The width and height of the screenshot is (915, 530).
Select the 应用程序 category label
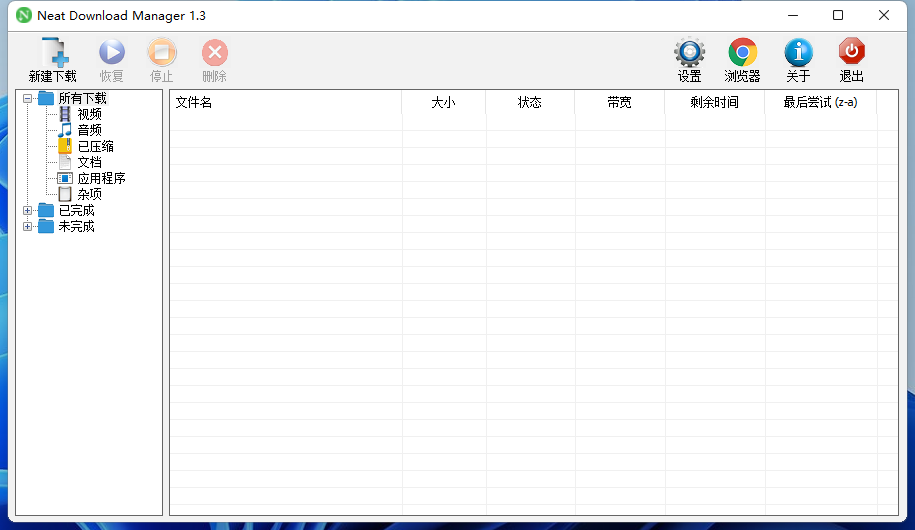pyautogui.click(x=102, y=178)
